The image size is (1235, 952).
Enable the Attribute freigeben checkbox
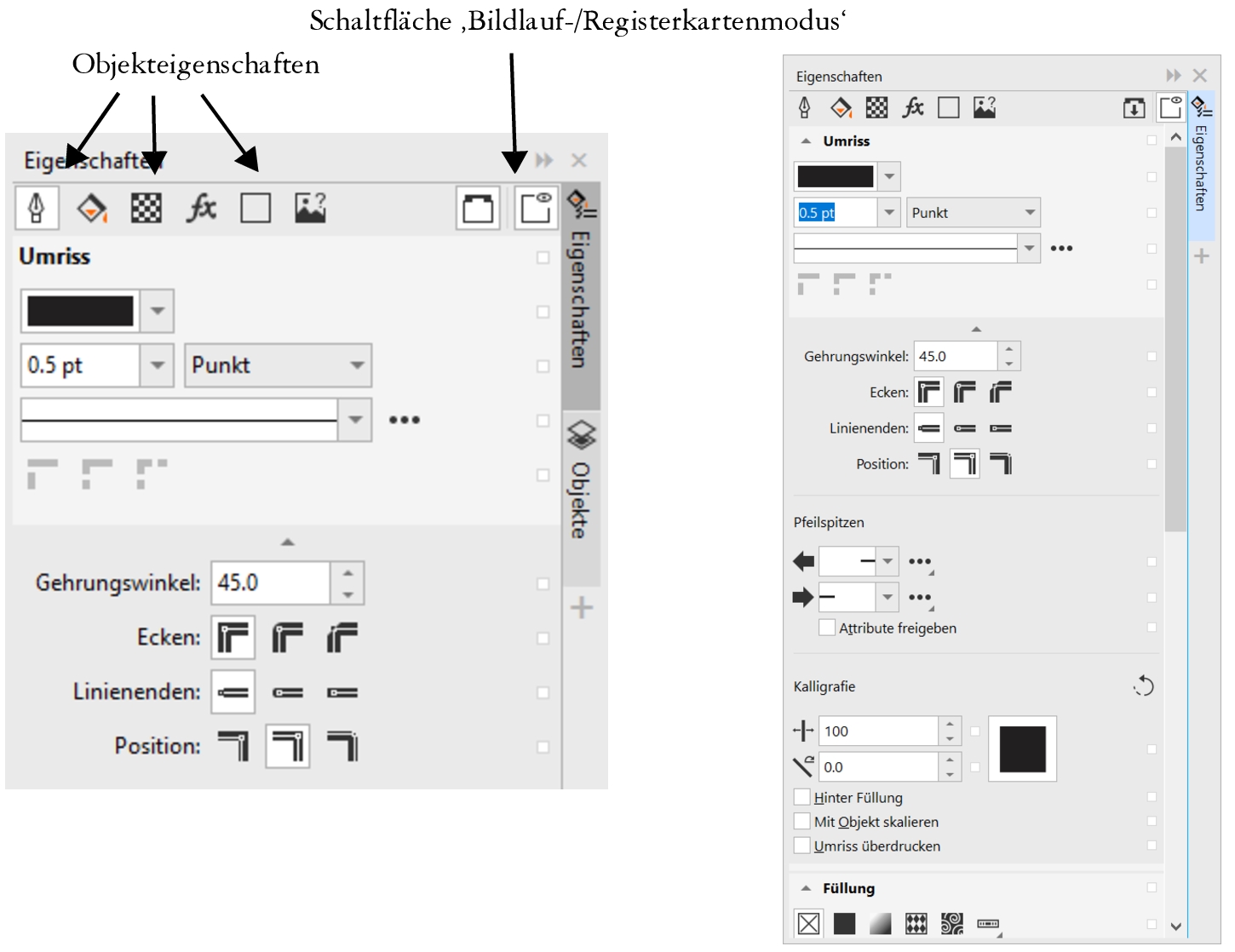826,628
